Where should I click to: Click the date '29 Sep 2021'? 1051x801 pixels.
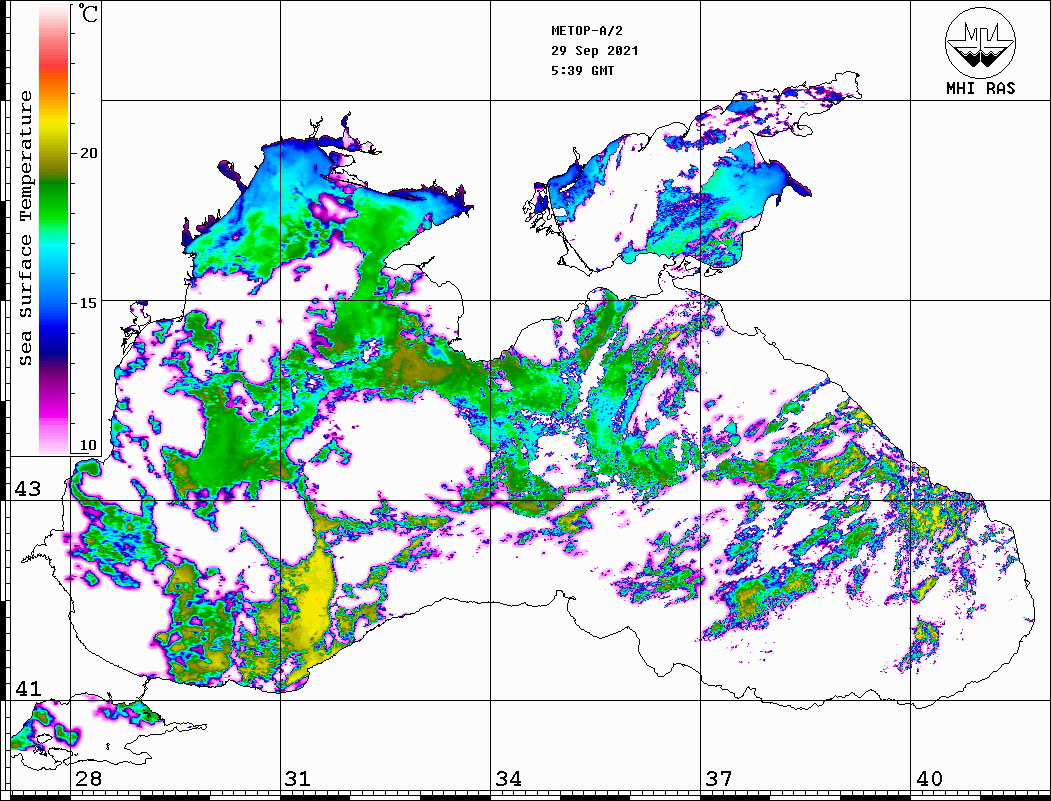pos(595,51)
